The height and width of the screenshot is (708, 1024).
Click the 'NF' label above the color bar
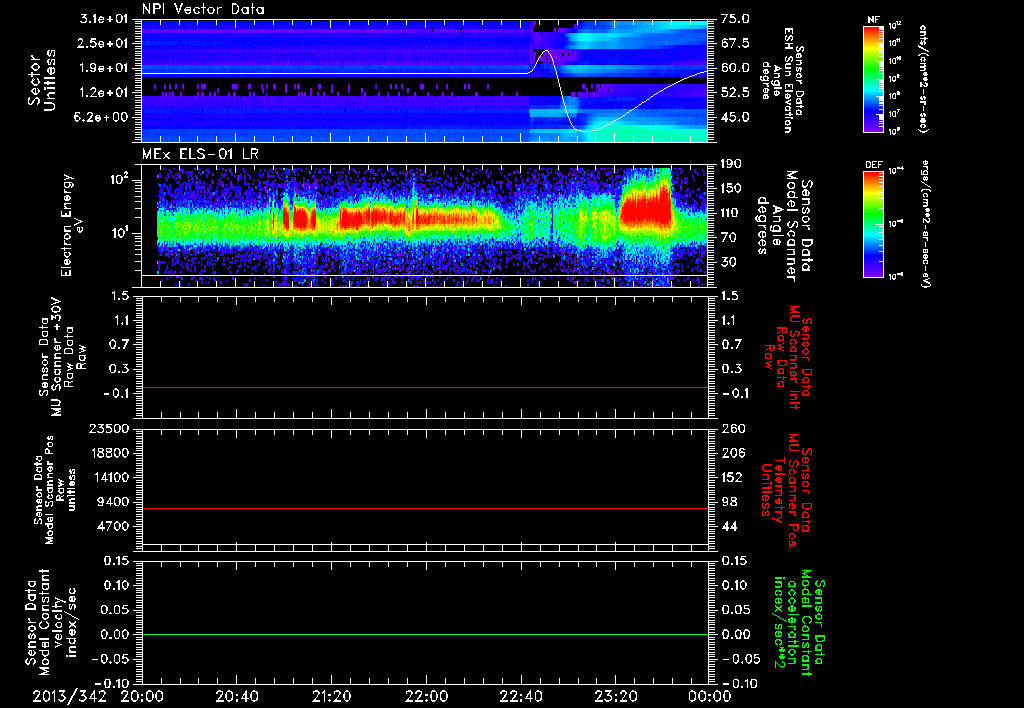[874, 20]
